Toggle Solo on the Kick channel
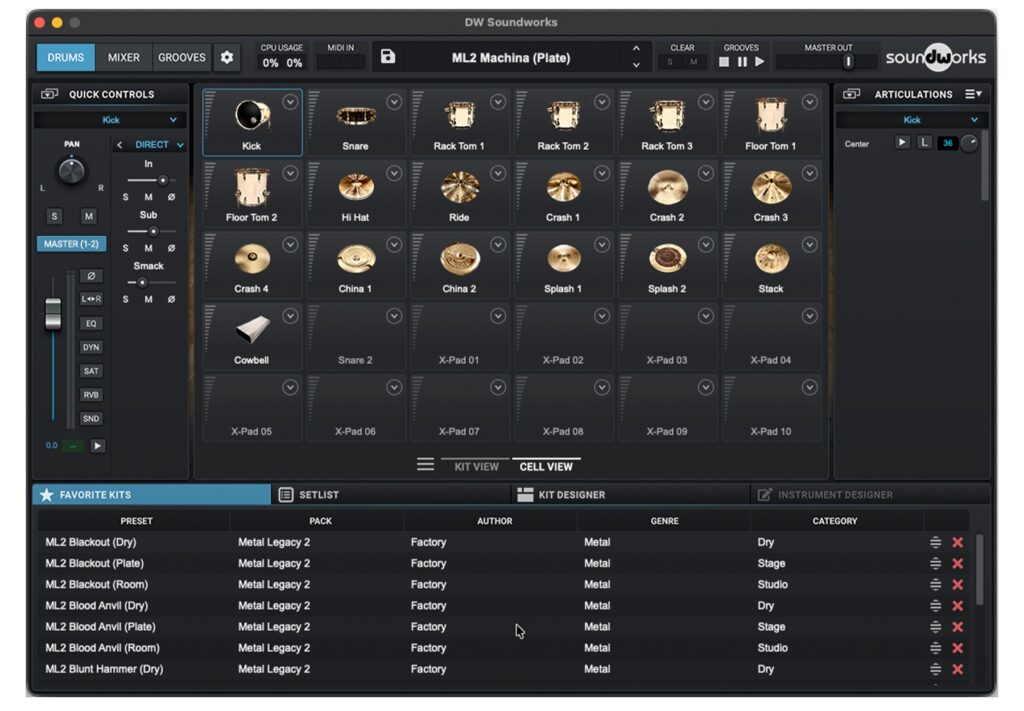The width and height of the screenshot is (1024, 711). point(54,215)
